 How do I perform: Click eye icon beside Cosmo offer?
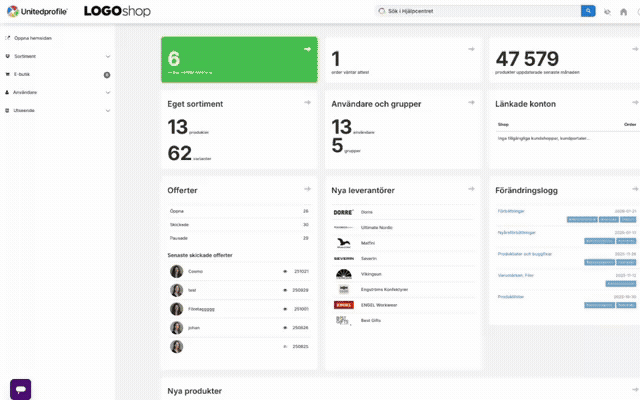point(285,271)
